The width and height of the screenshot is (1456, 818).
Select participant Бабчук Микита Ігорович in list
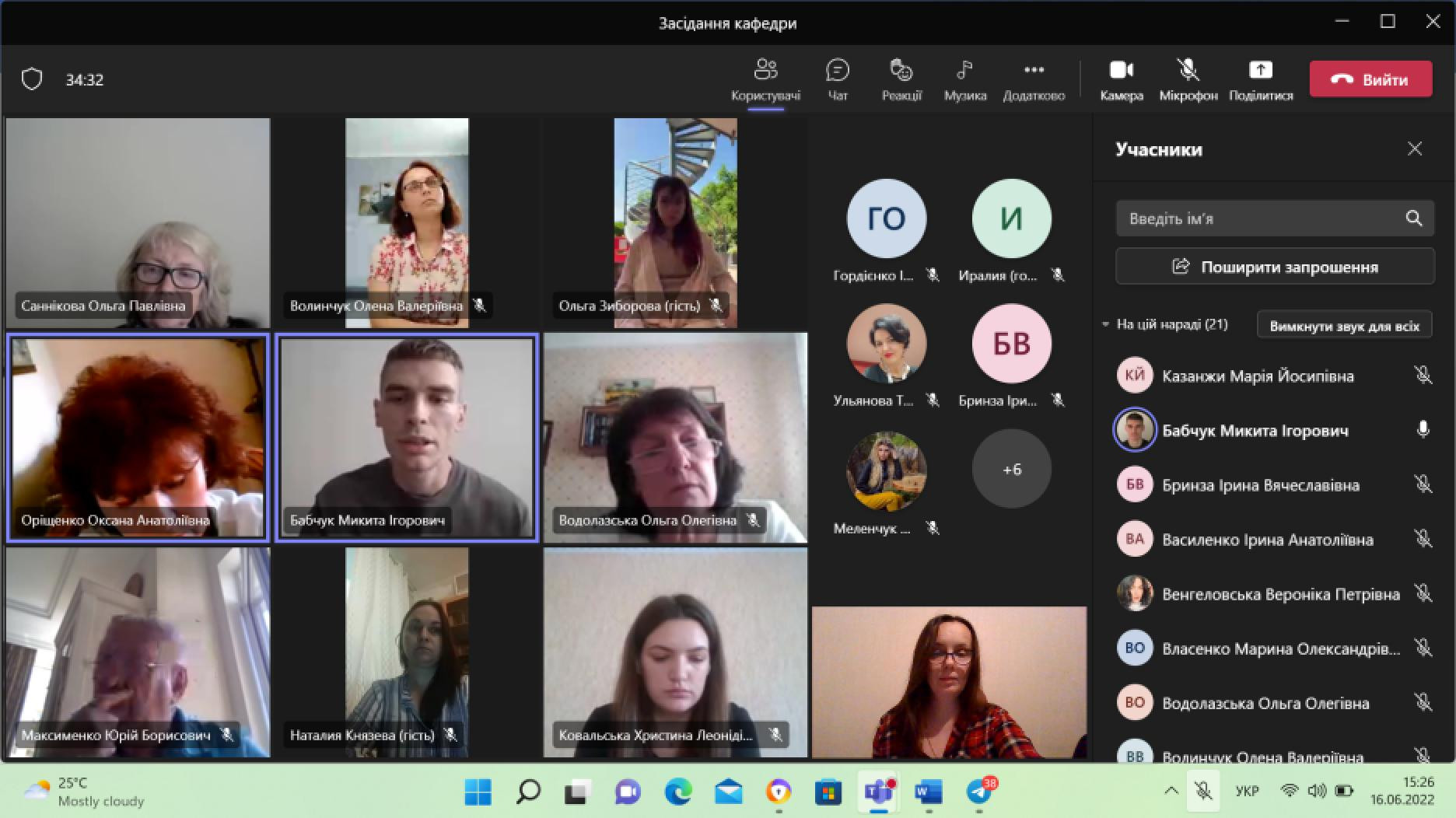click(1275, 430)
